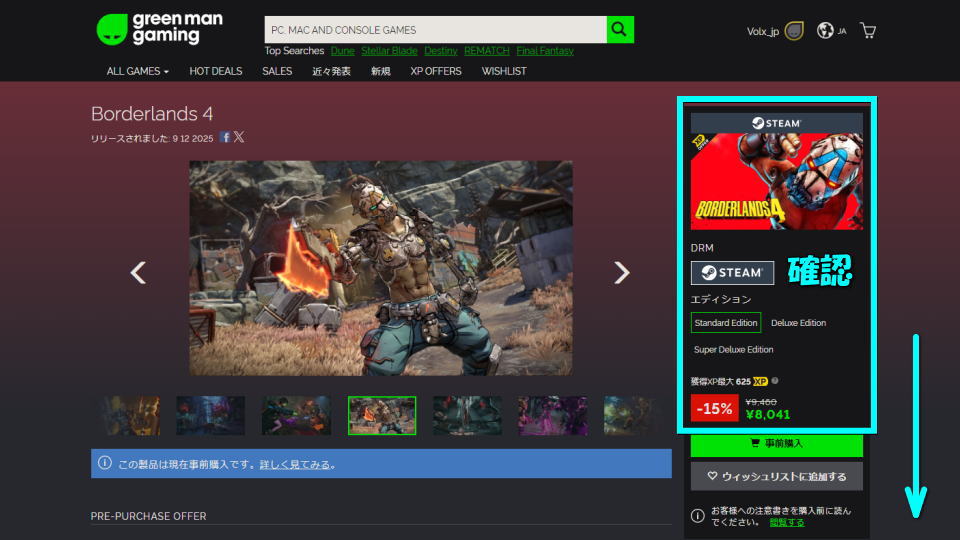Click the REMATCH top search link
Screen dimensions: 960x540
coord(487,51)
